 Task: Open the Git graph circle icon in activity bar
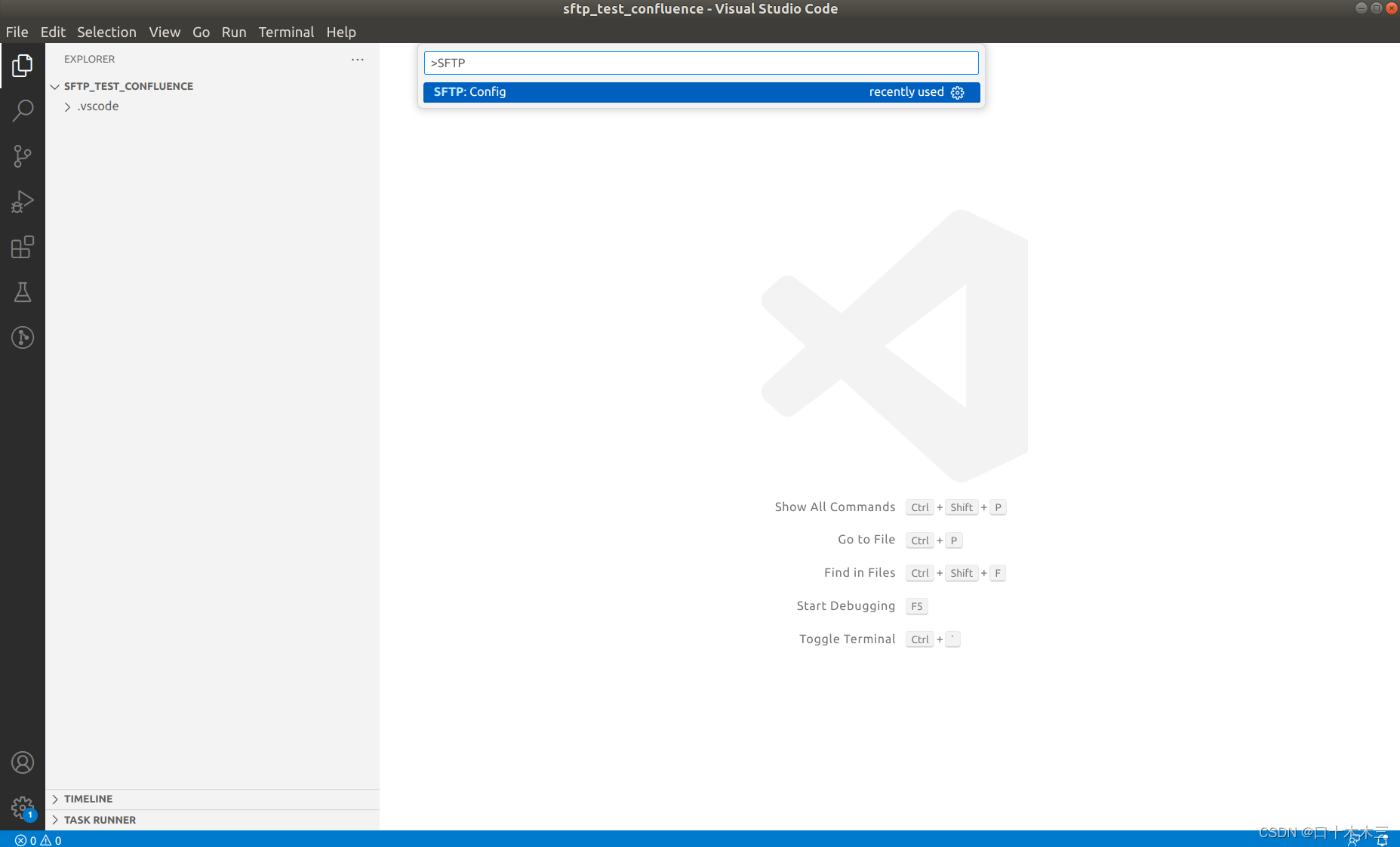pyautogui.click(x=23, y=337)
